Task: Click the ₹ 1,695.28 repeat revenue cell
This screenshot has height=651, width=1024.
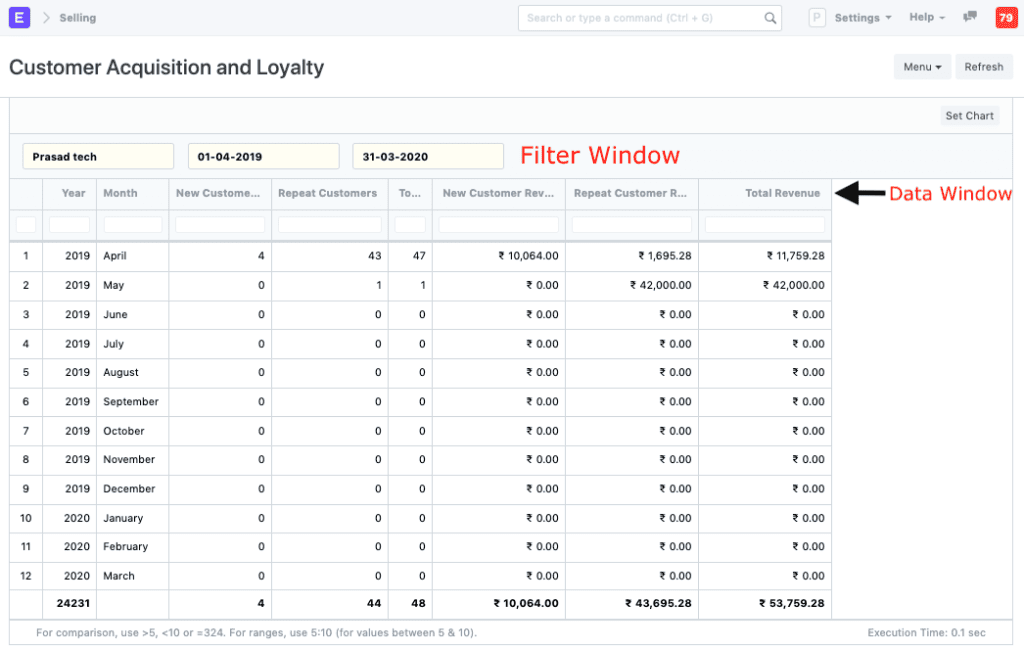Action: [632, 256]
